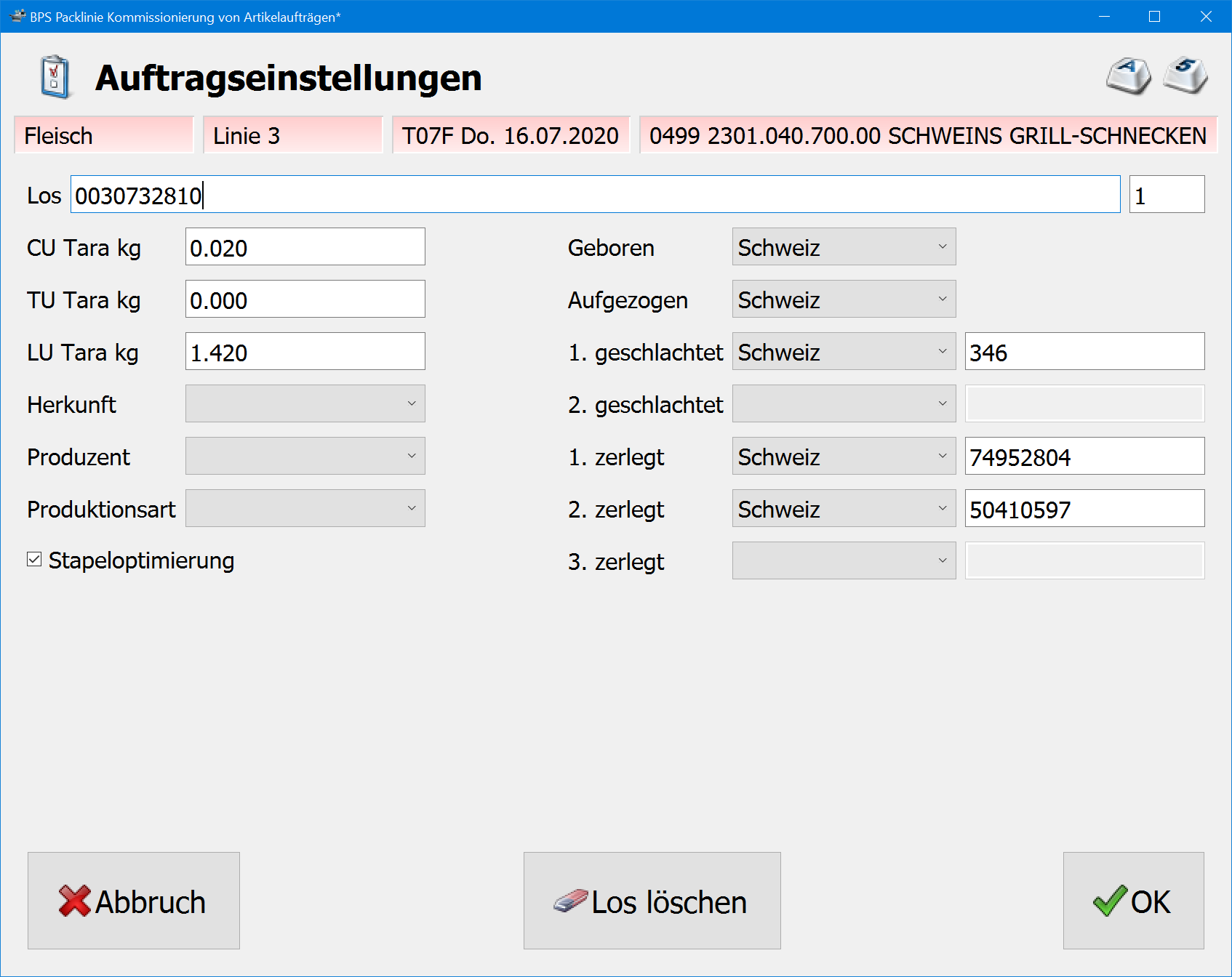Confirm with the OK button
1232x977 pixels.
(x=1133, y=901)
